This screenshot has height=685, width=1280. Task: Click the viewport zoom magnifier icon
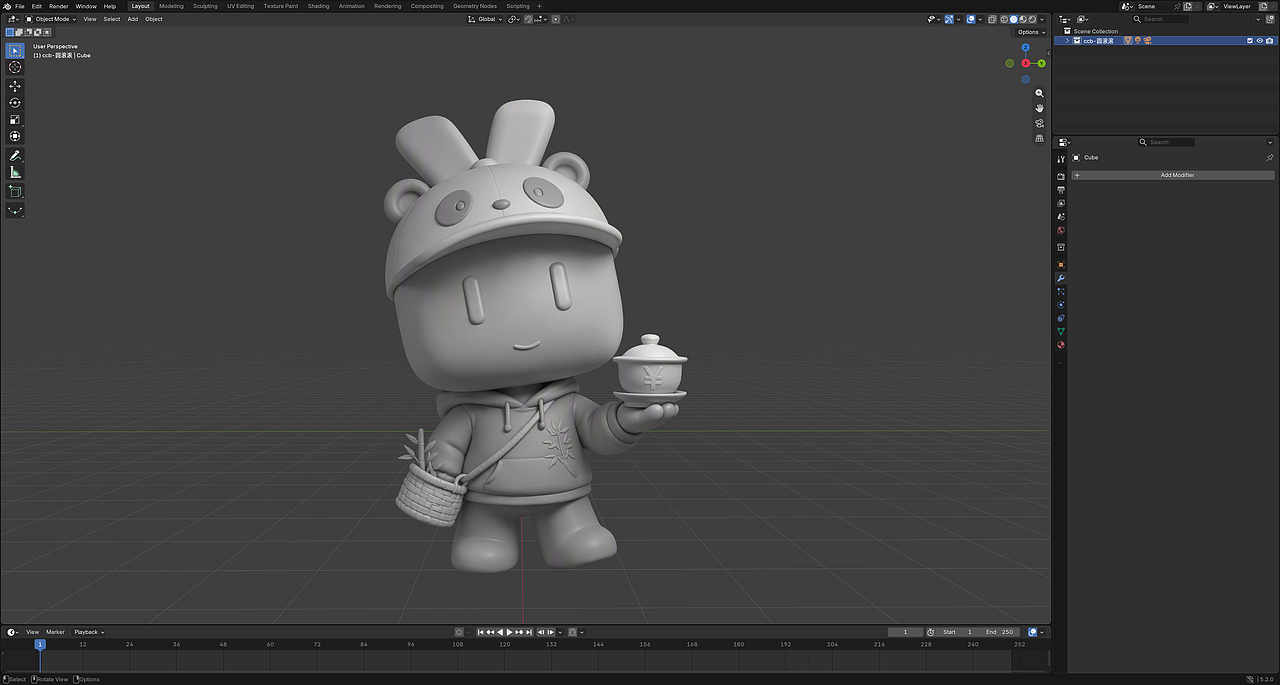coord(1039,93)
